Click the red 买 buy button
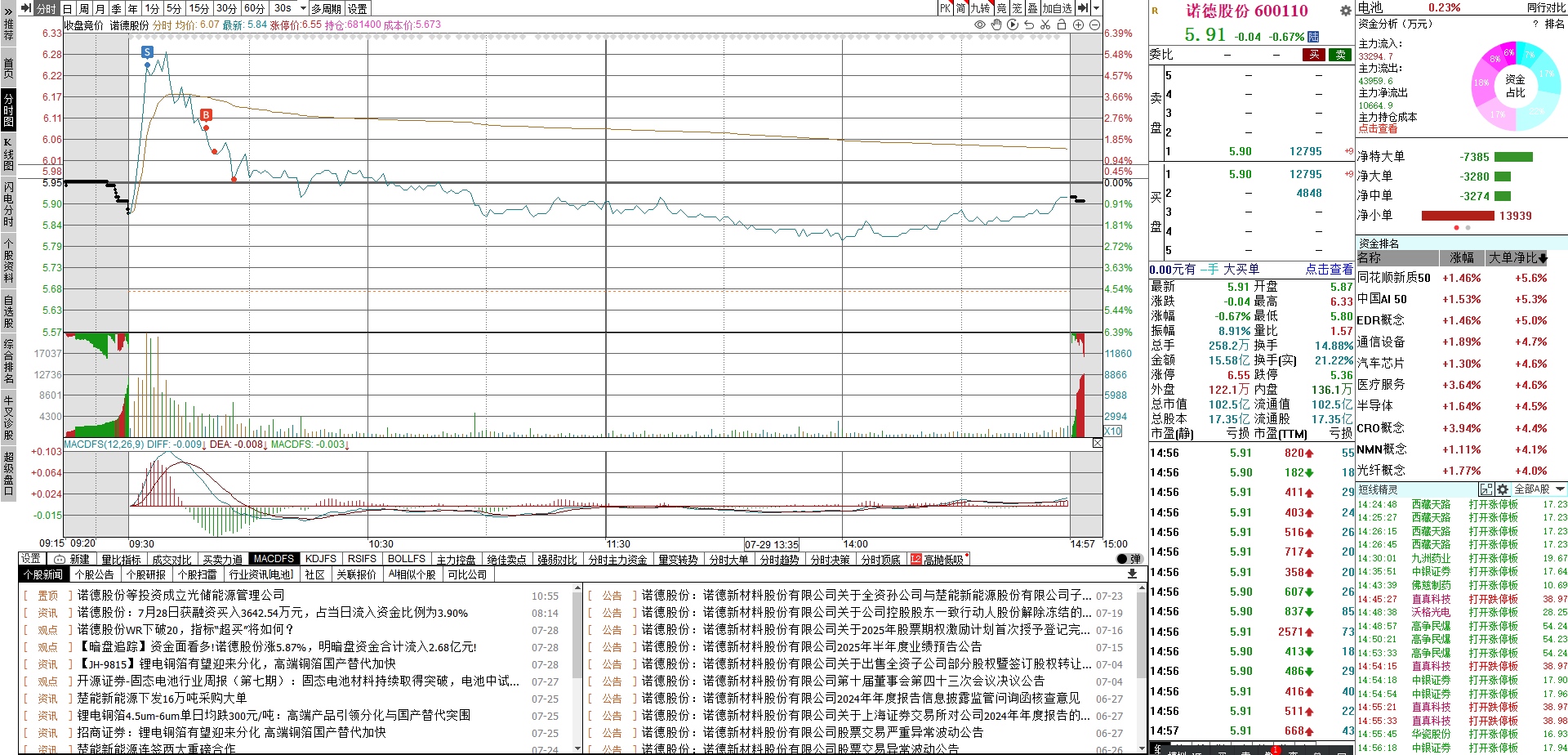The height and width of the screenshot is (755, 1568). tap(1313, 55)
